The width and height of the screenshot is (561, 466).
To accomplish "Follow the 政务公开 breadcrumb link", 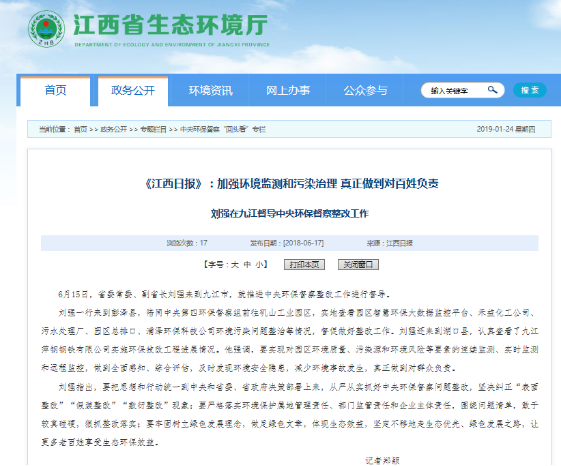I will click(x=113, y=129).
